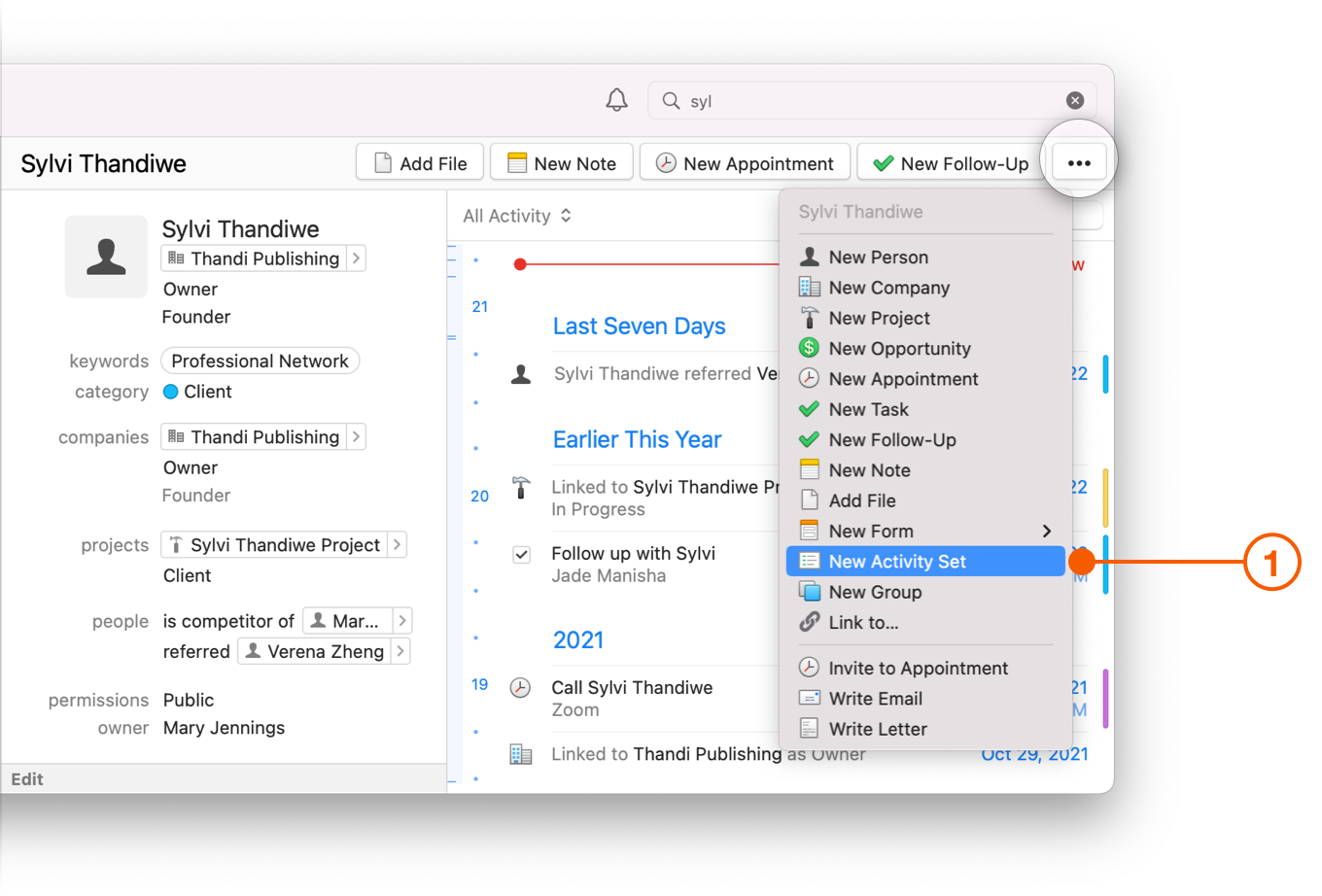1322x896 pixels.
Task: Expand the Sylvi Thandiwe Project chevron
Action: [x=397, y=545]
